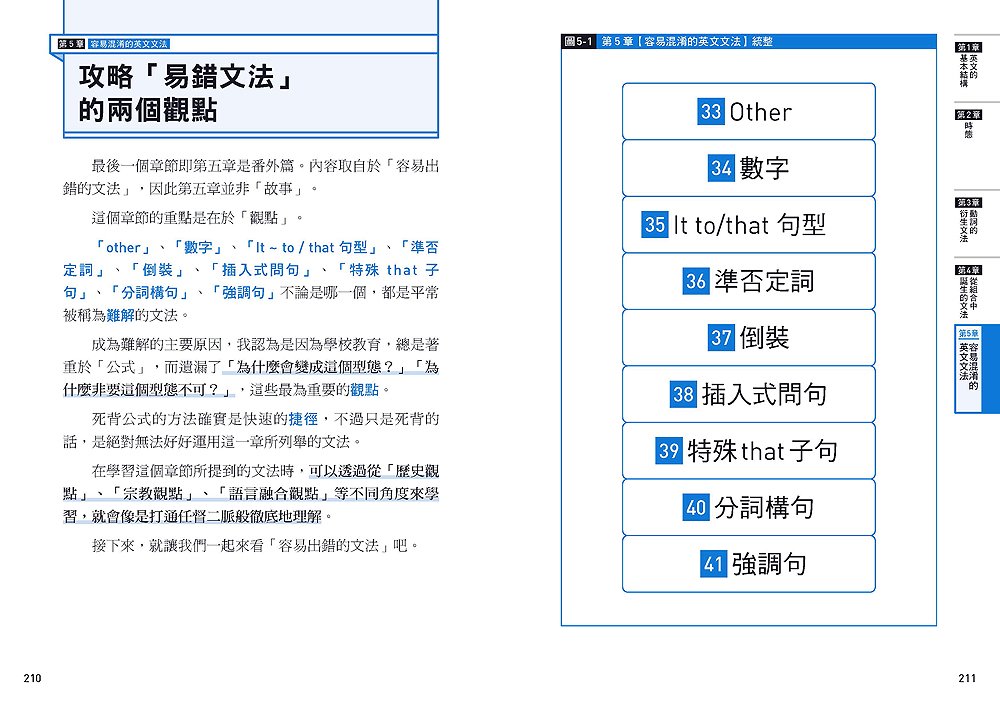Select the blue number 37 badge
Viewport: 1000px width, 709px height.
point(722,338)
